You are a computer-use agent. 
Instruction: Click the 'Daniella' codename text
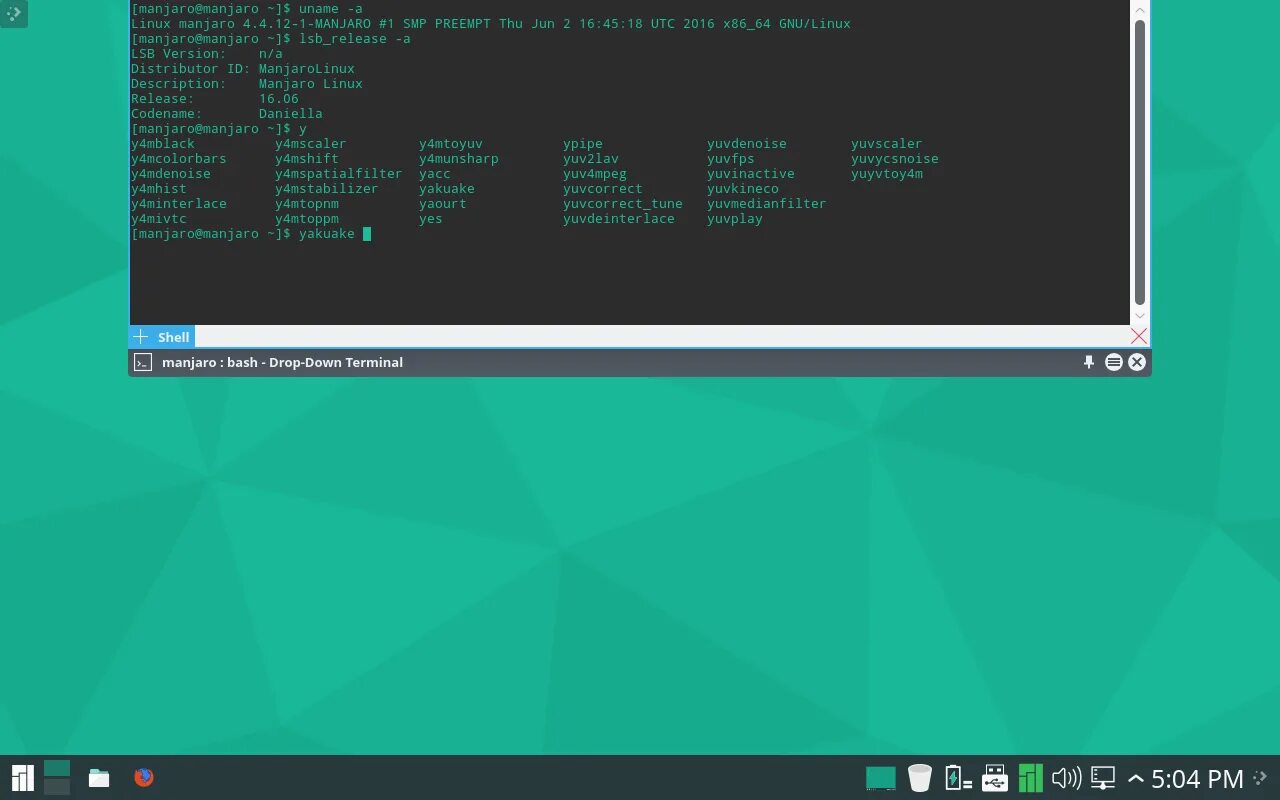pos(291,114)
